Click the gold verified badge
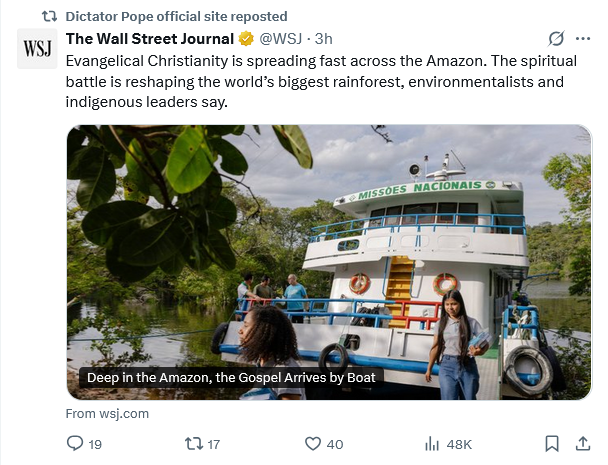Image resolution: width=608 pixels, height=465 pixels. [245, 39]
